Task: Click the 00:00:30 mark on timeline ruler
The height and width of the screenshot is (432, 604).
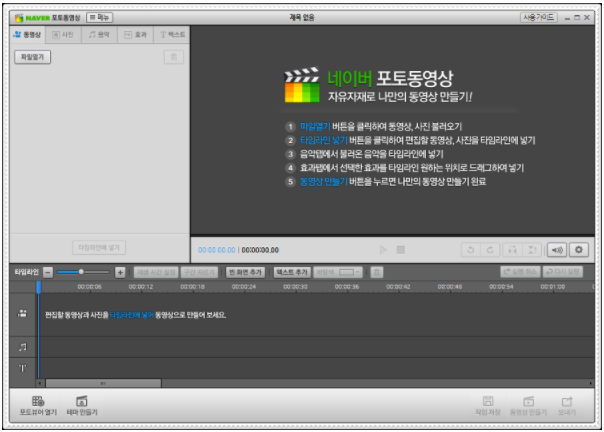Action: (x=295, y=287)
